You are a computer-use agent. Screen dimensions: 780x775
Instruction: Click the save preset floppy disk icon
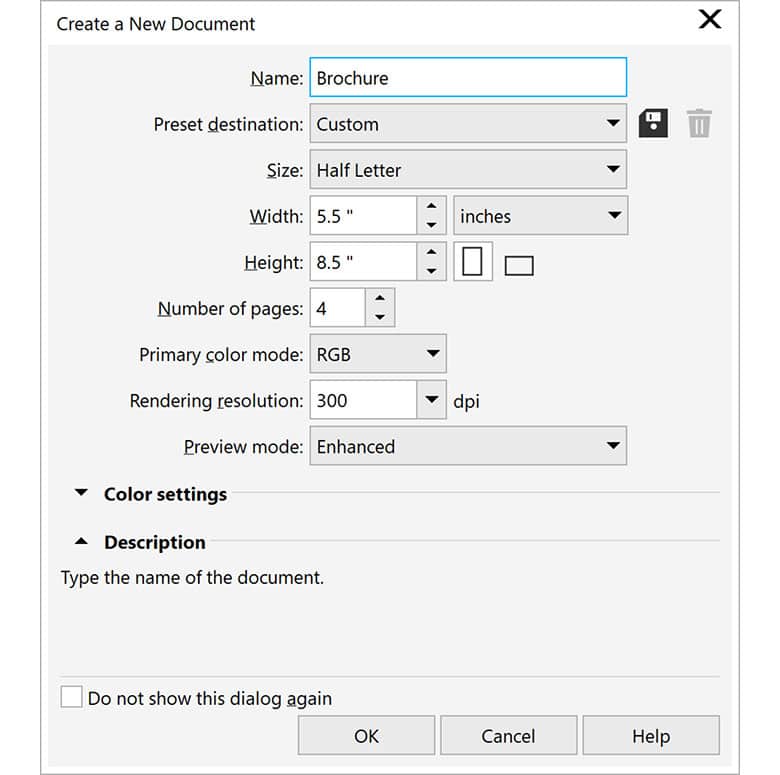653,124
